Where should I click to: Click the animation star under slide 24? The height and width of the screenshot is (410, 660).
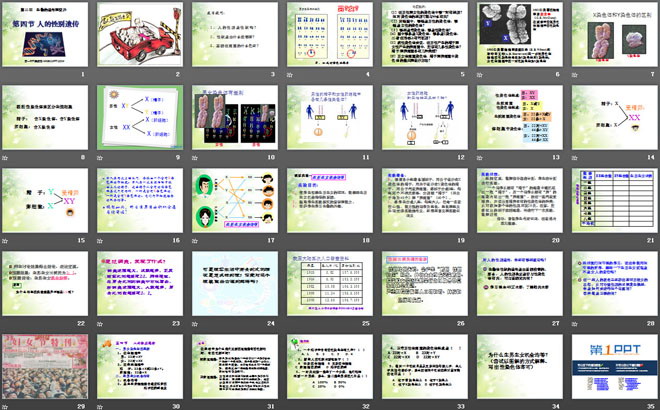pyautogui.click(x=195, y=324)
